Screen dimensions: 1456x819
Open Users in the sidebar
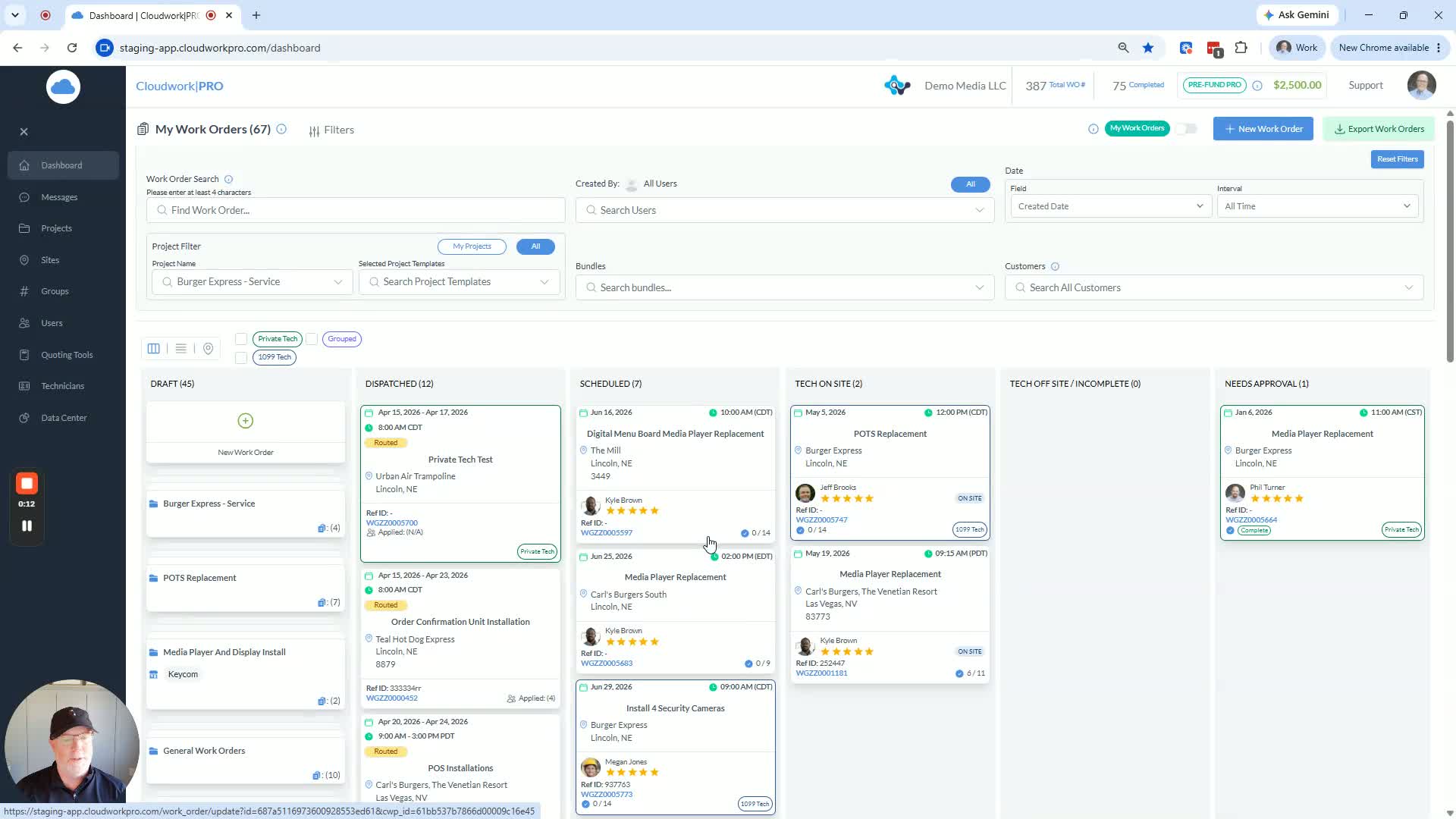(52, 323)
